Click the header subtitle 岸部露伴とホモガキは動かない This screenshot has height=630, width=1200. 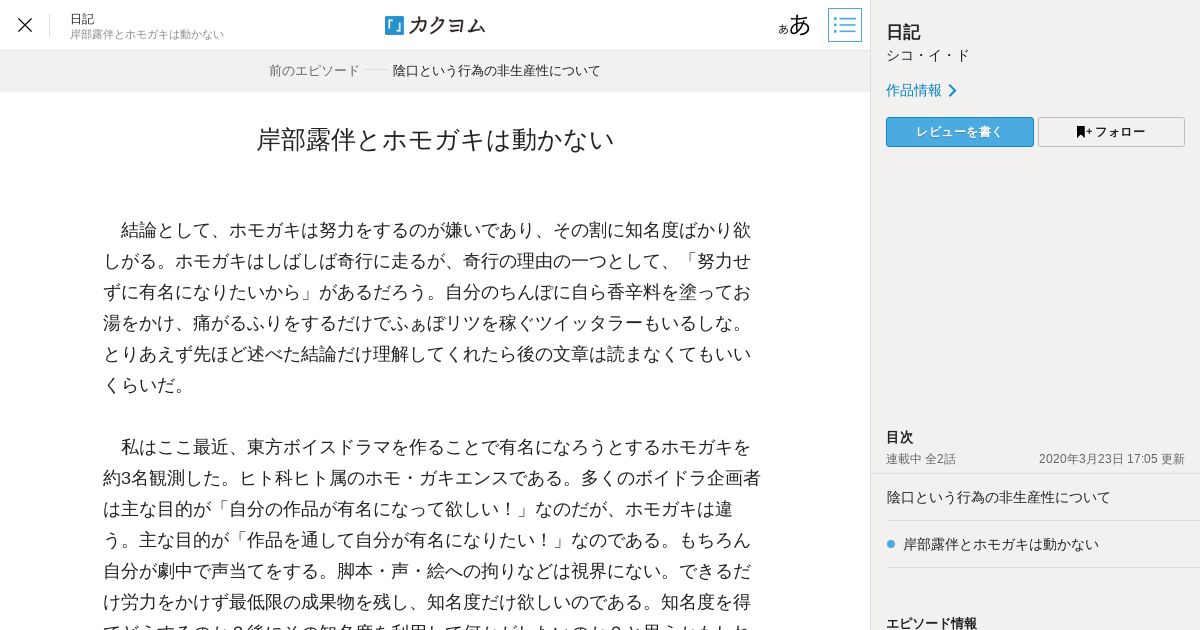147,34
